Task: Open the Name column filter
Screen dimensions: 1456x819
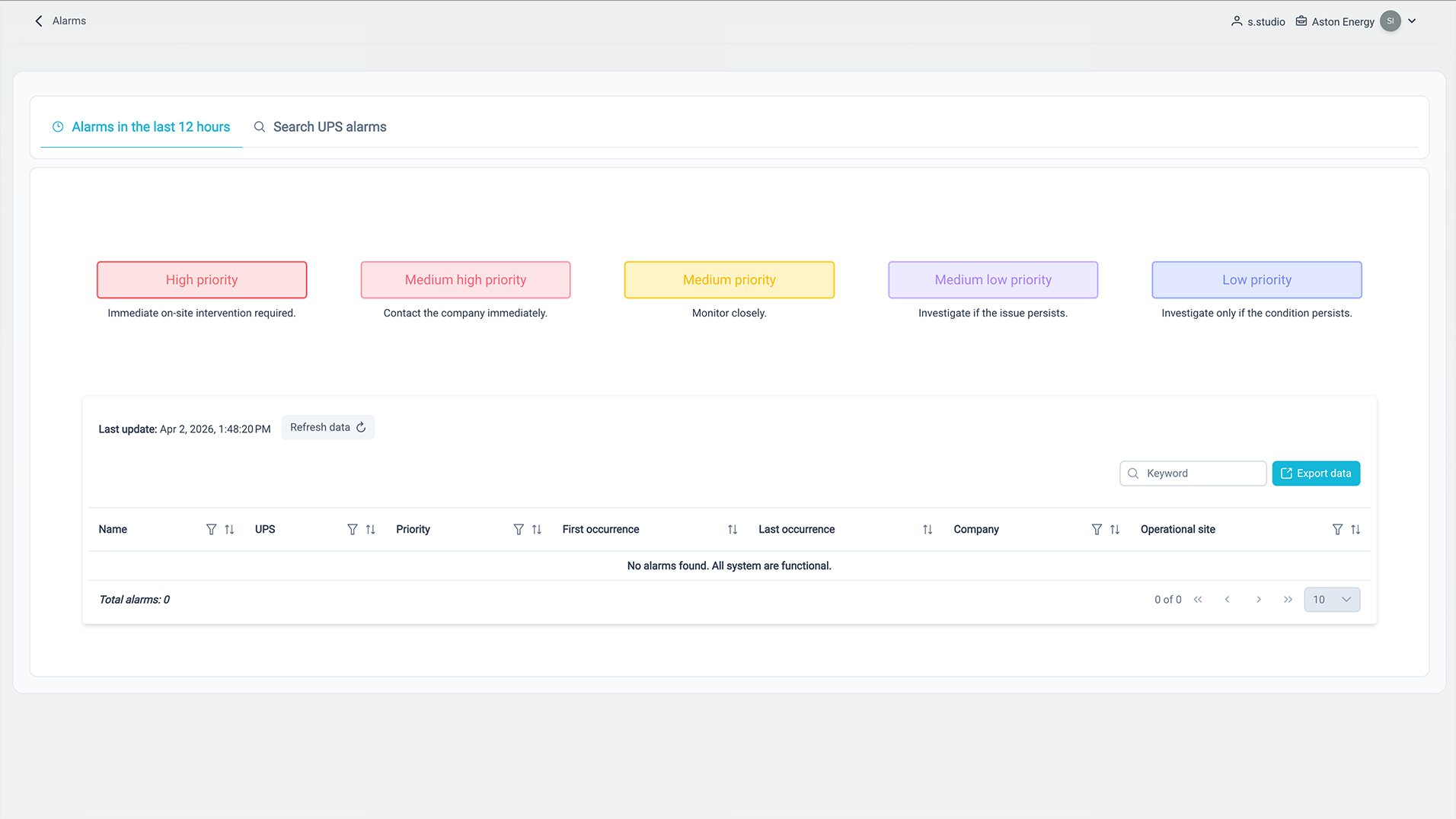Action: [x=211, y=530]
